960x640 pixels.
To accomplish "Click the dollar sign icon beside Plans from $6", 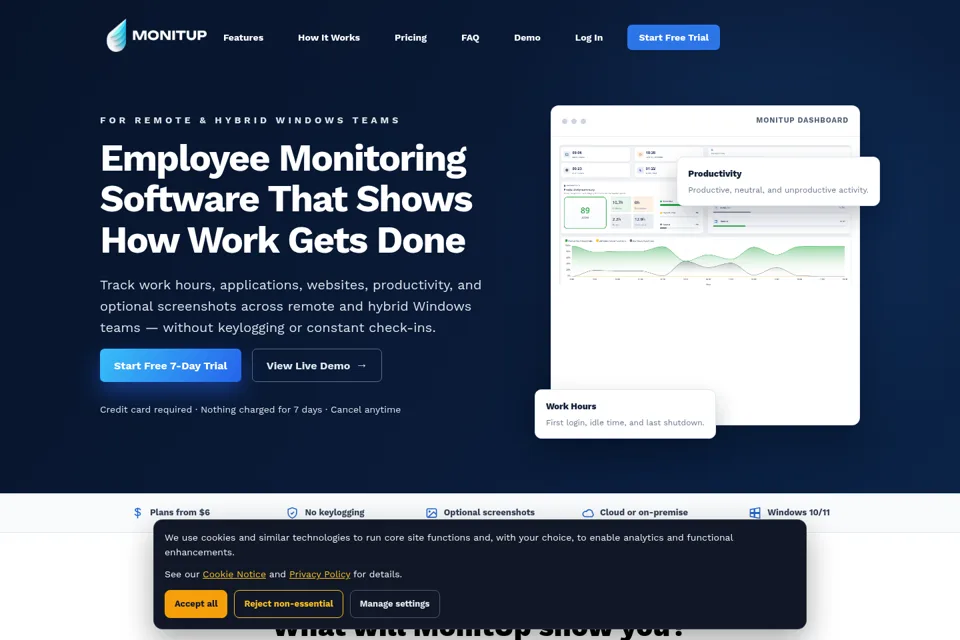I will [138, 513].
